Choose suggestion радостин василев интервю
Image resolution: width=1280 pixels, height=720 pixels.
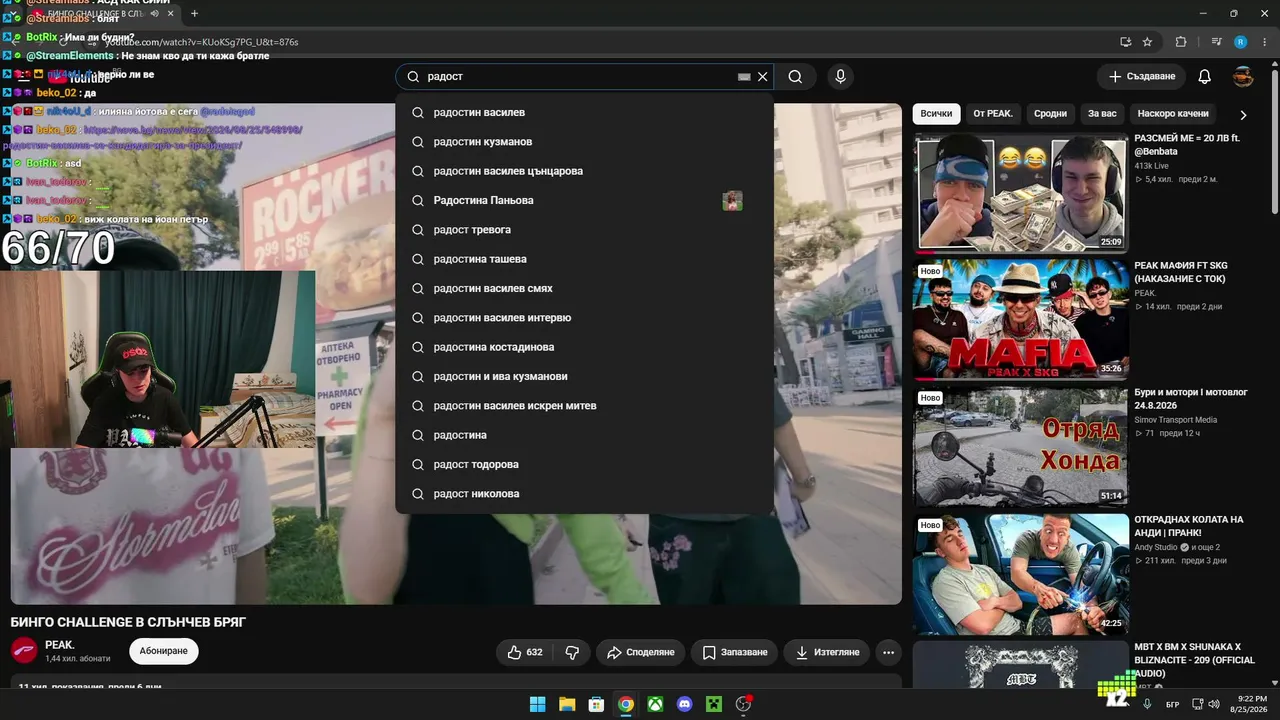(585, 318)
